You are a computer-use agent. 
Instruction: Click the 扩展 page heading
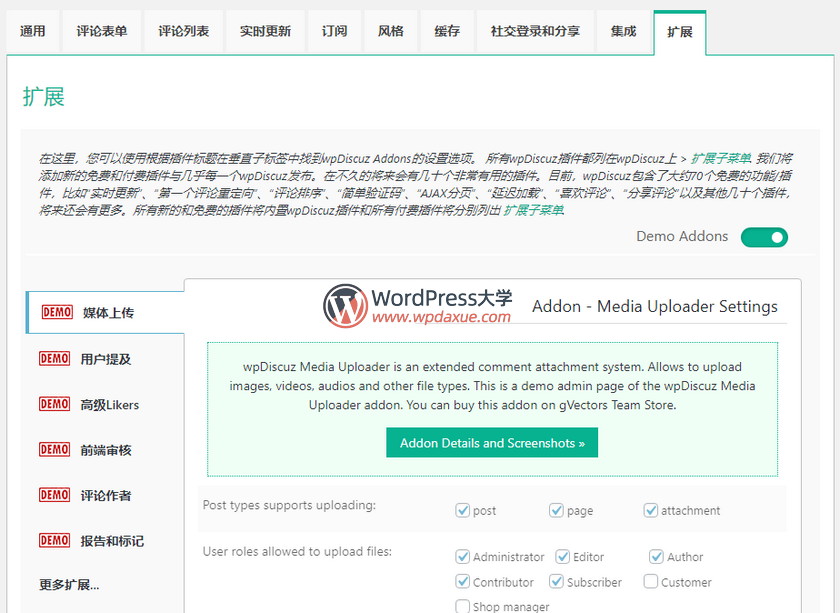pyautogui.click(x=43, y=97)
